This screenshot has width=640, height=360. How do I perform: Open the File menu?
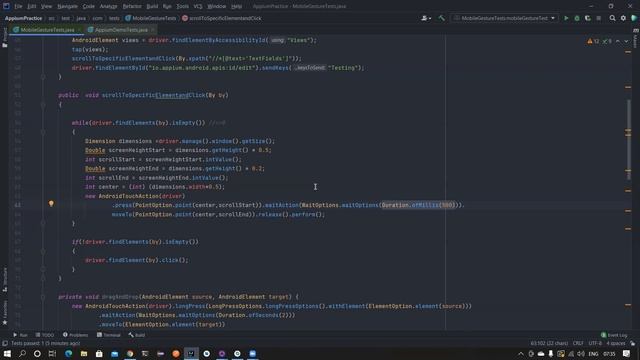pyautogui.click(x=18, y=7)
